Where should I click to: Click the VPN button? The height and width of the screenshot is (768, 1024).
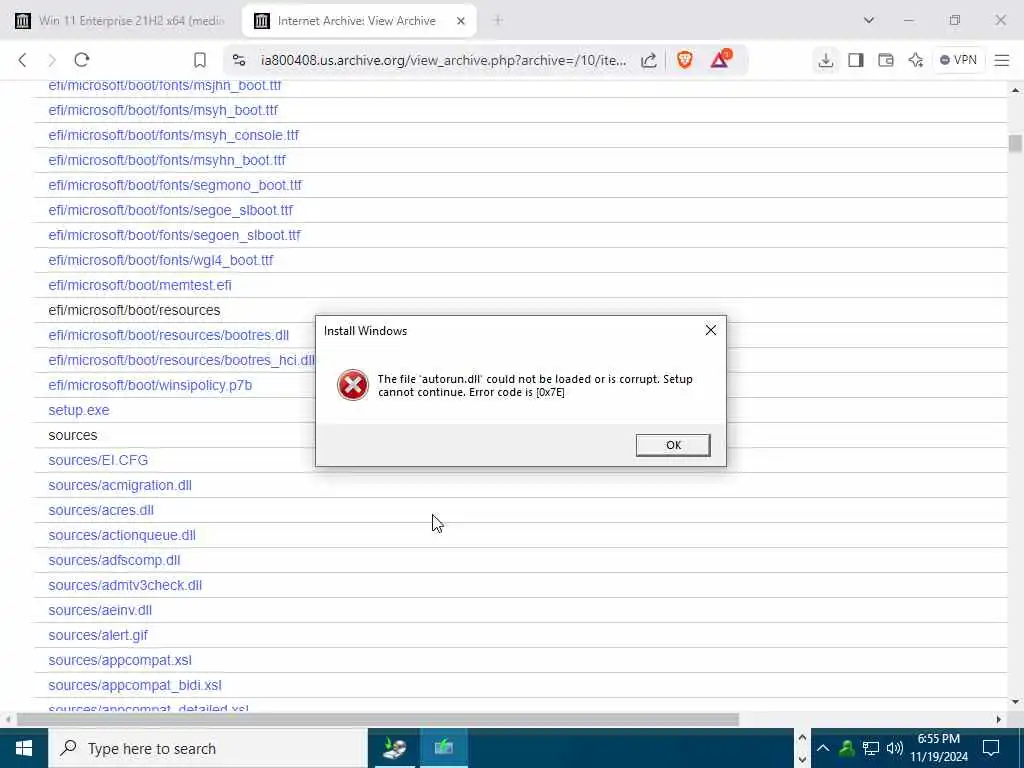(x=958, y=60)
